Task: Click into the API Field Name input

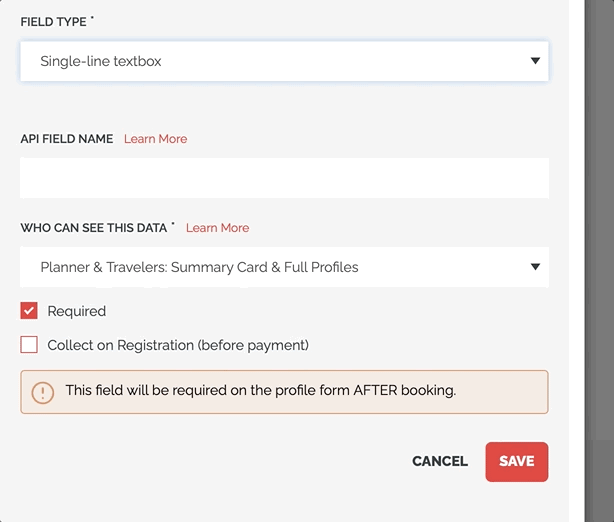Action: (x=284, y=178)
